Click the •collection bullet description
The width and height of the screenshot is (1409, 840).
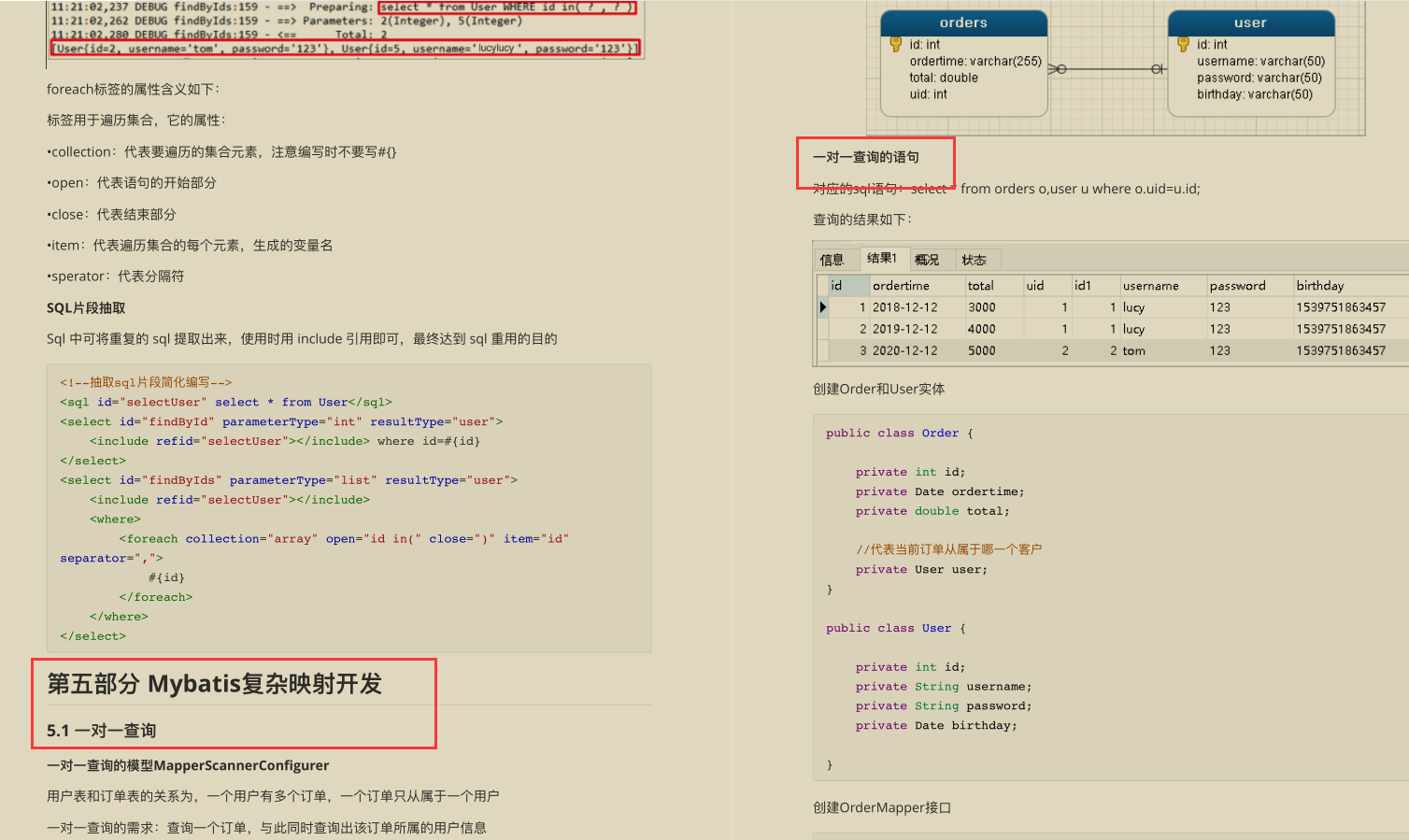(221, 151)
